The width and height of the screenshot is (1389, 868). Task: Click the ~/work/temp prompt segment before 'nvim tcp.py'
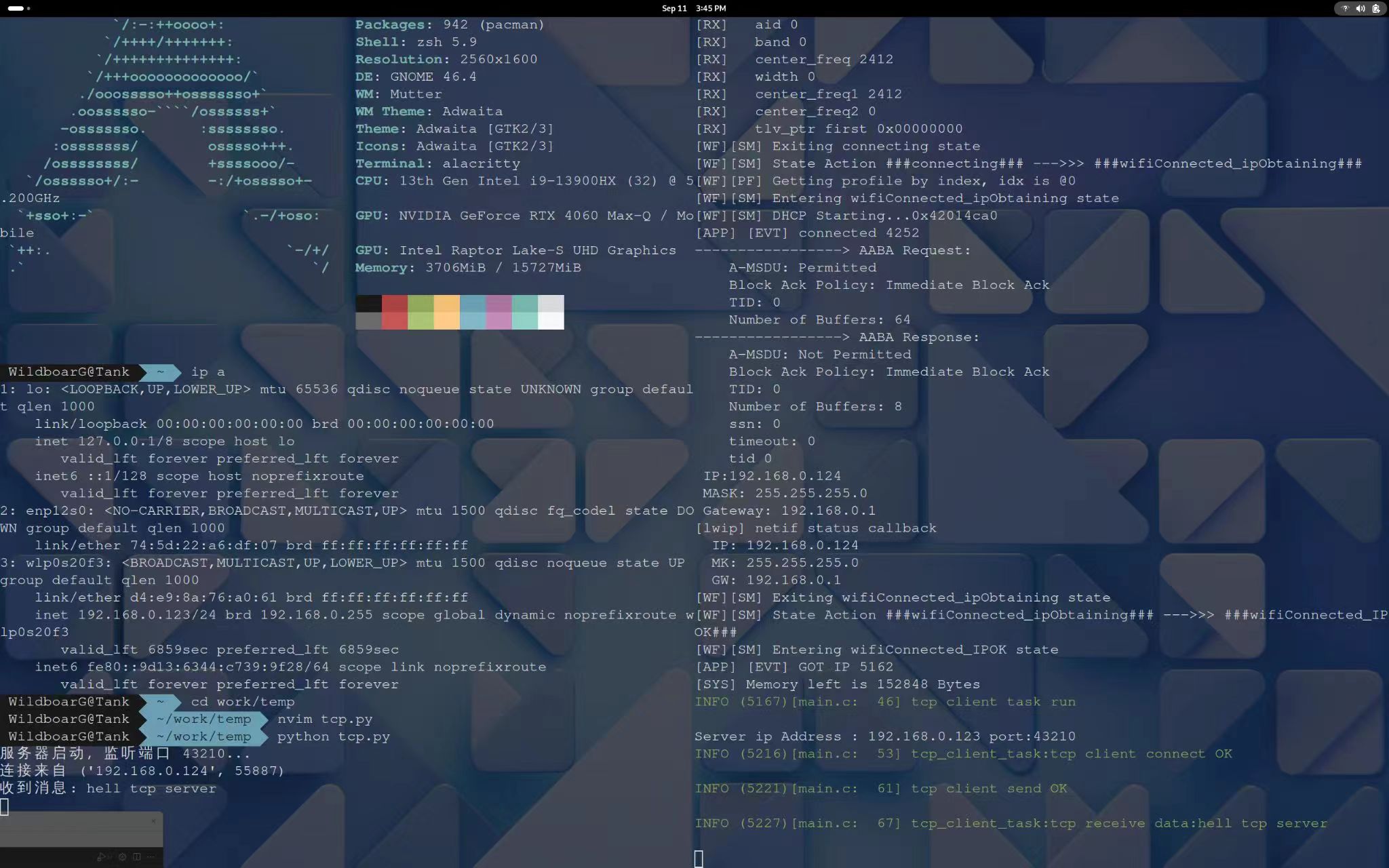pyautogui.click(x=203, y=719)
